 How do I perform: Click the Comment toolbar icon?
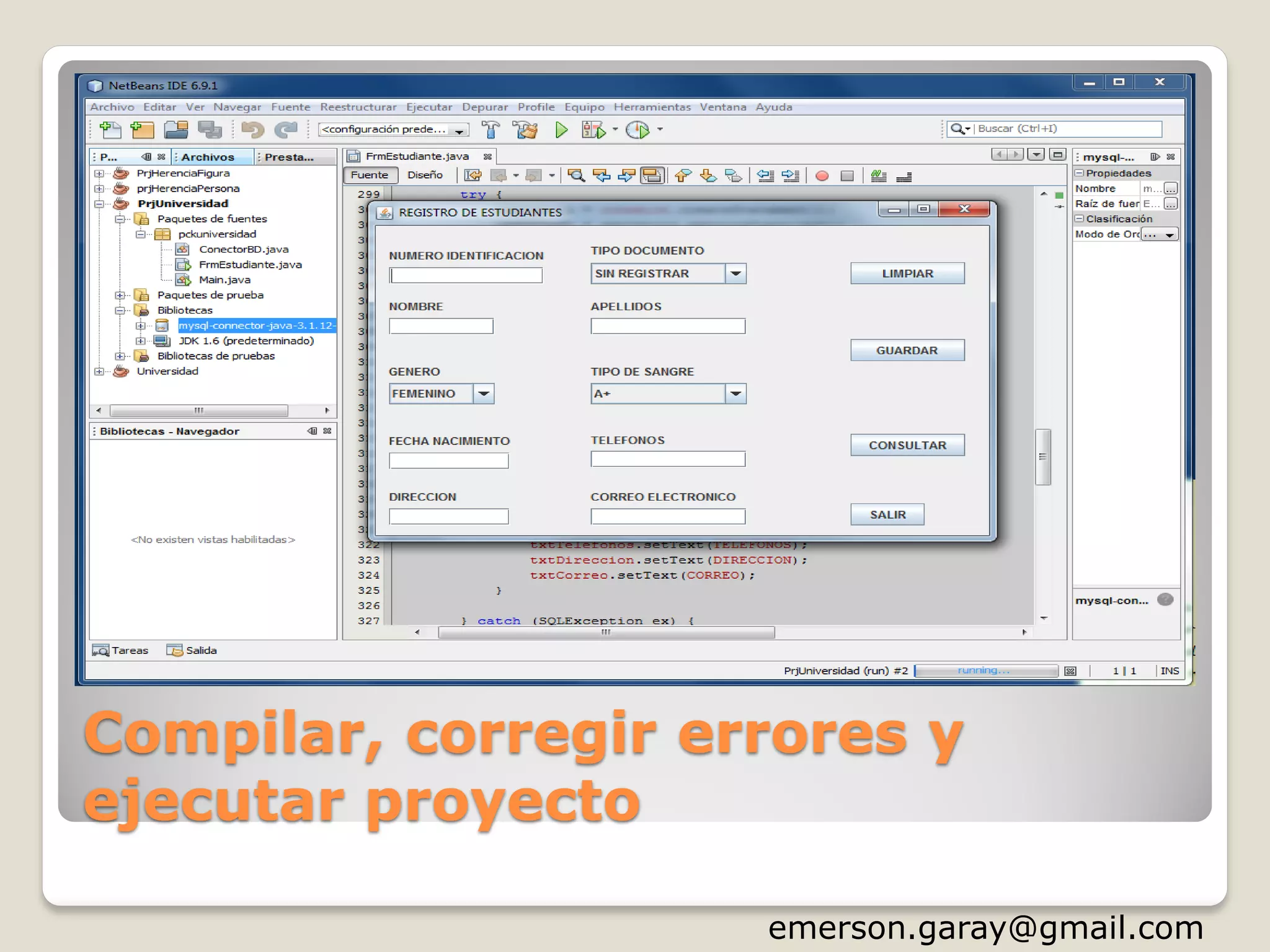[x=878, y=175]
